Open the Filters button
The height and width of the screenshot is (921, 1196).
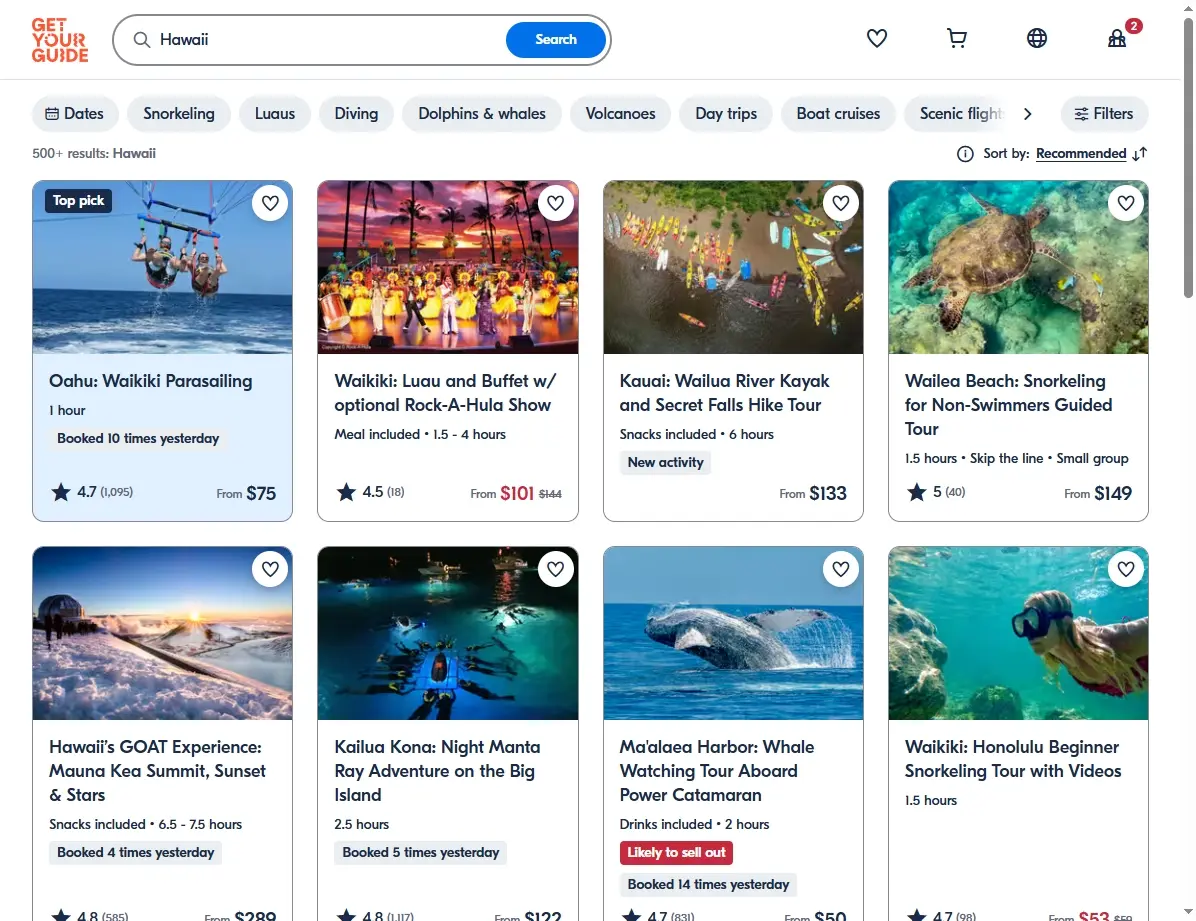(x=1104, y=114)
